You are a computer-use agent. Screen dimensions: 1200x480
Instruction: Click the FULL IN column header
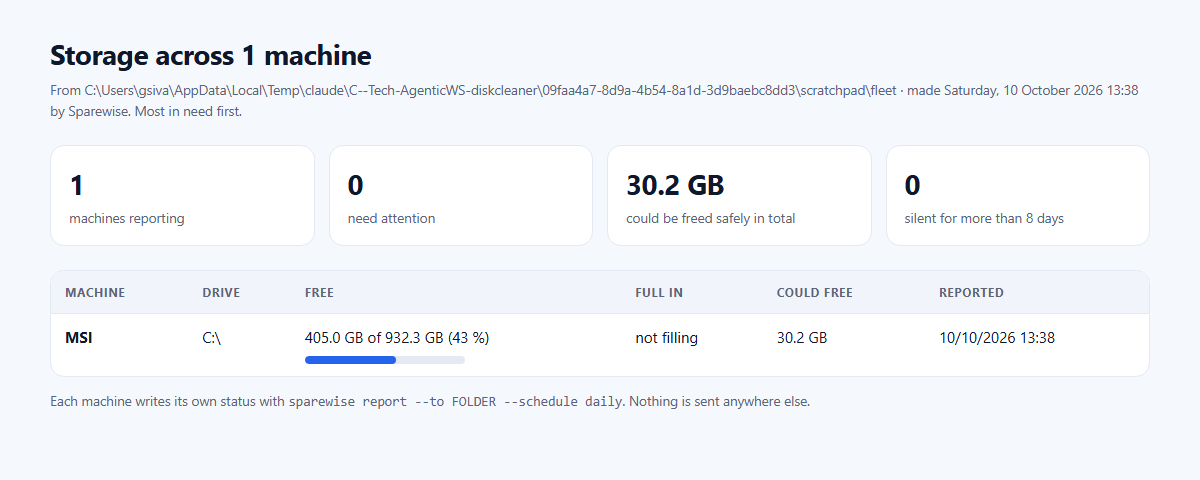click(x=659, y=293)
